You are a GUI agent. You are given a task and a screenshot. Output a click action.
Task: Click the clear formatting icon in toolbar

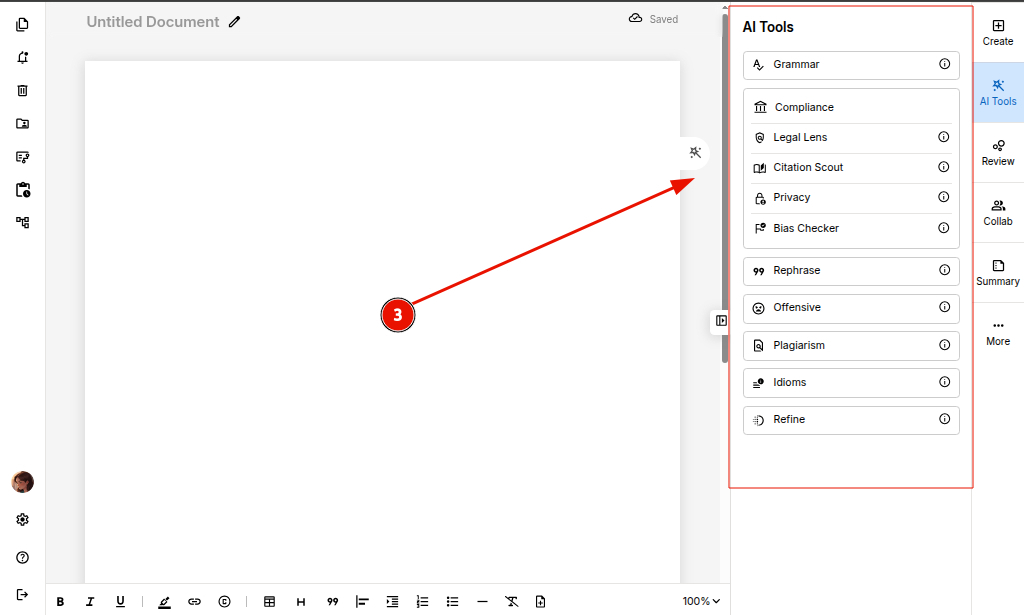[511, 601]
